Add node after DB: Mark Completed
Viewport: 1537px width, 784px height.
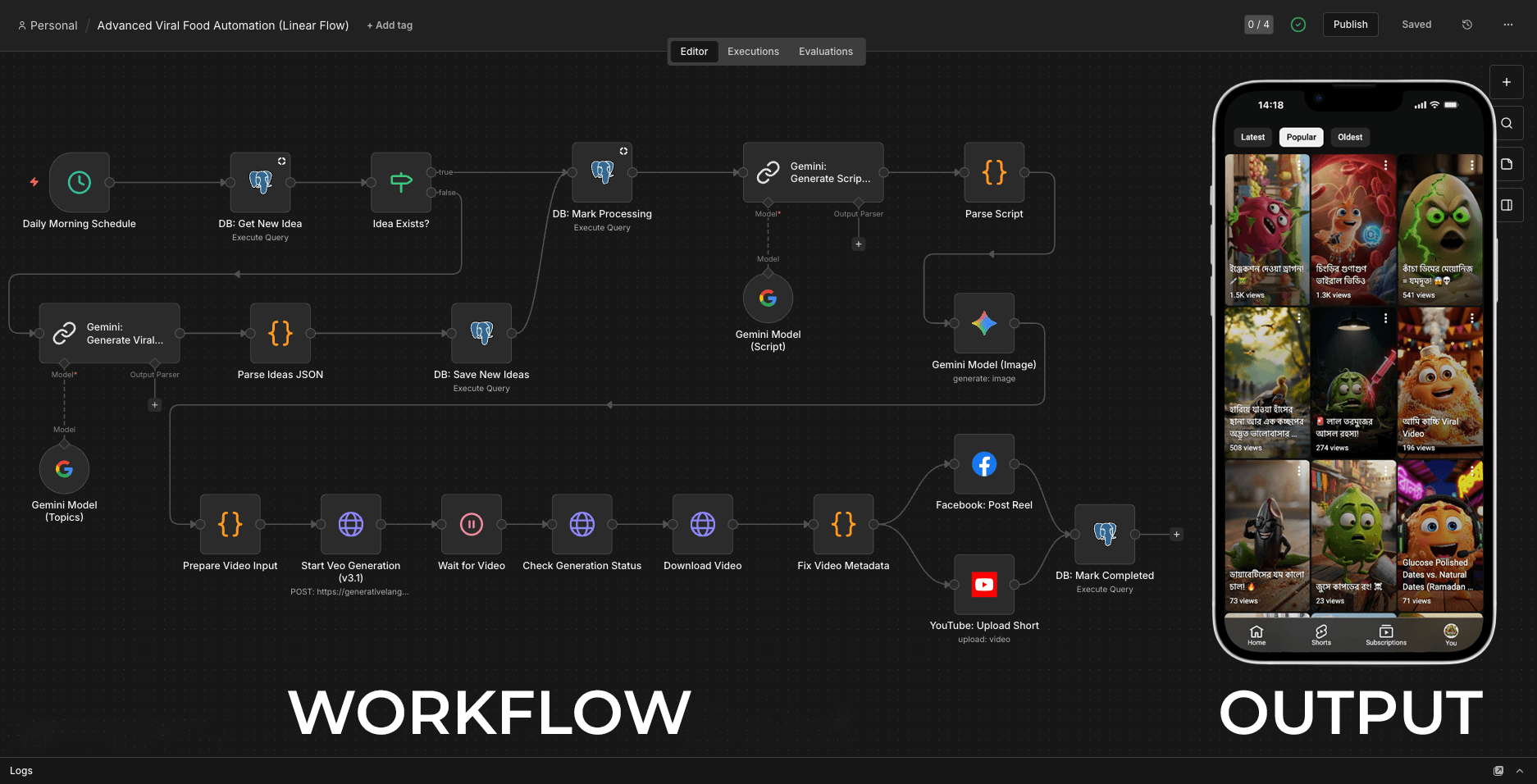click(x=1176, y=535)
